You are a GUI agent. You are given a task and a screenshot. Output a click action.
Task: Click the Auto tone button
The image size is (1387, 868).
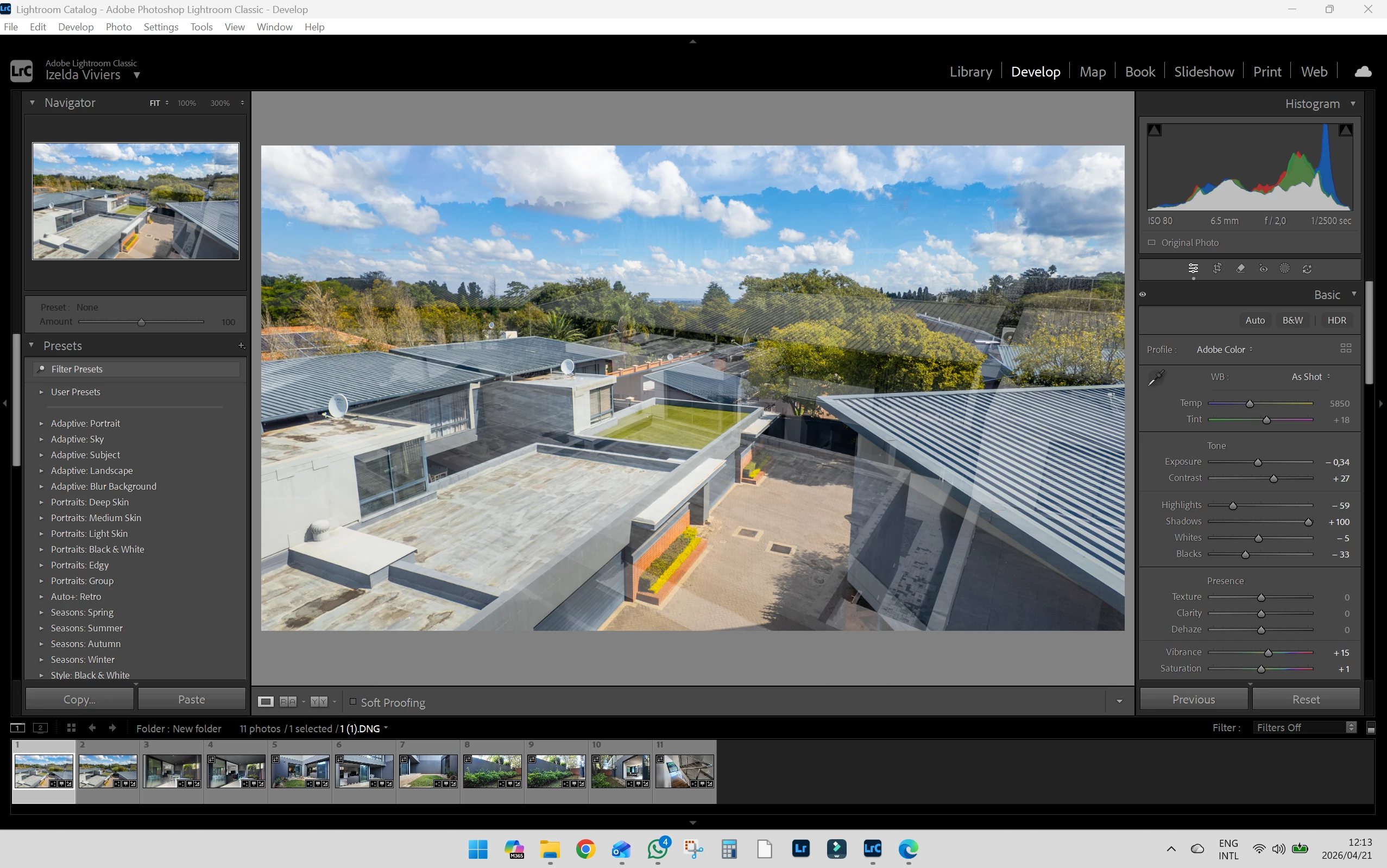coord(1255,320)
